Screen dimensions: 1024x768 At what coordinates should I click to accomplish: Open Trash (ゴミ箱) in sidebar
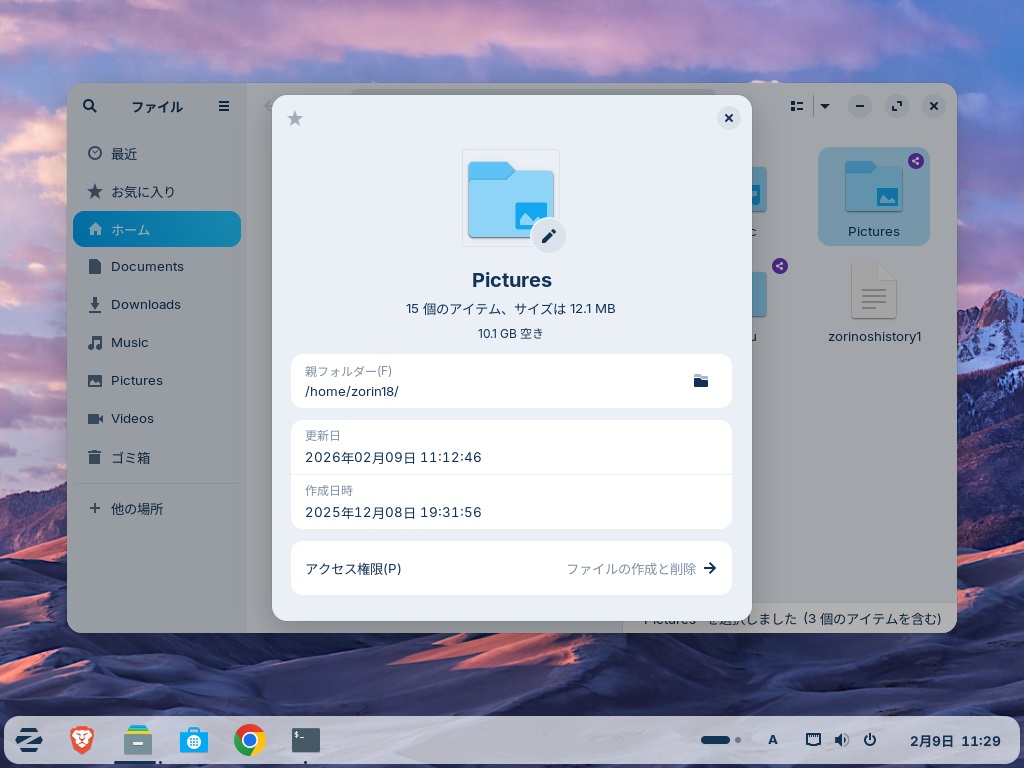pos(130,457)
